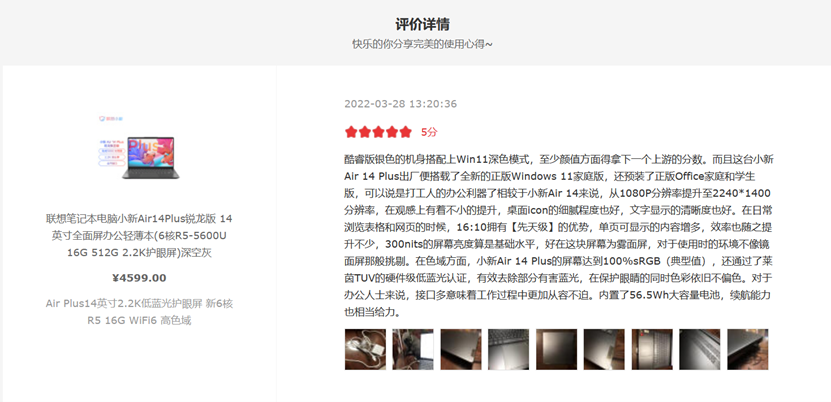View first review photo with white charger
The width and height of the screenshot is (831, 402).
[x=365, y=350]
